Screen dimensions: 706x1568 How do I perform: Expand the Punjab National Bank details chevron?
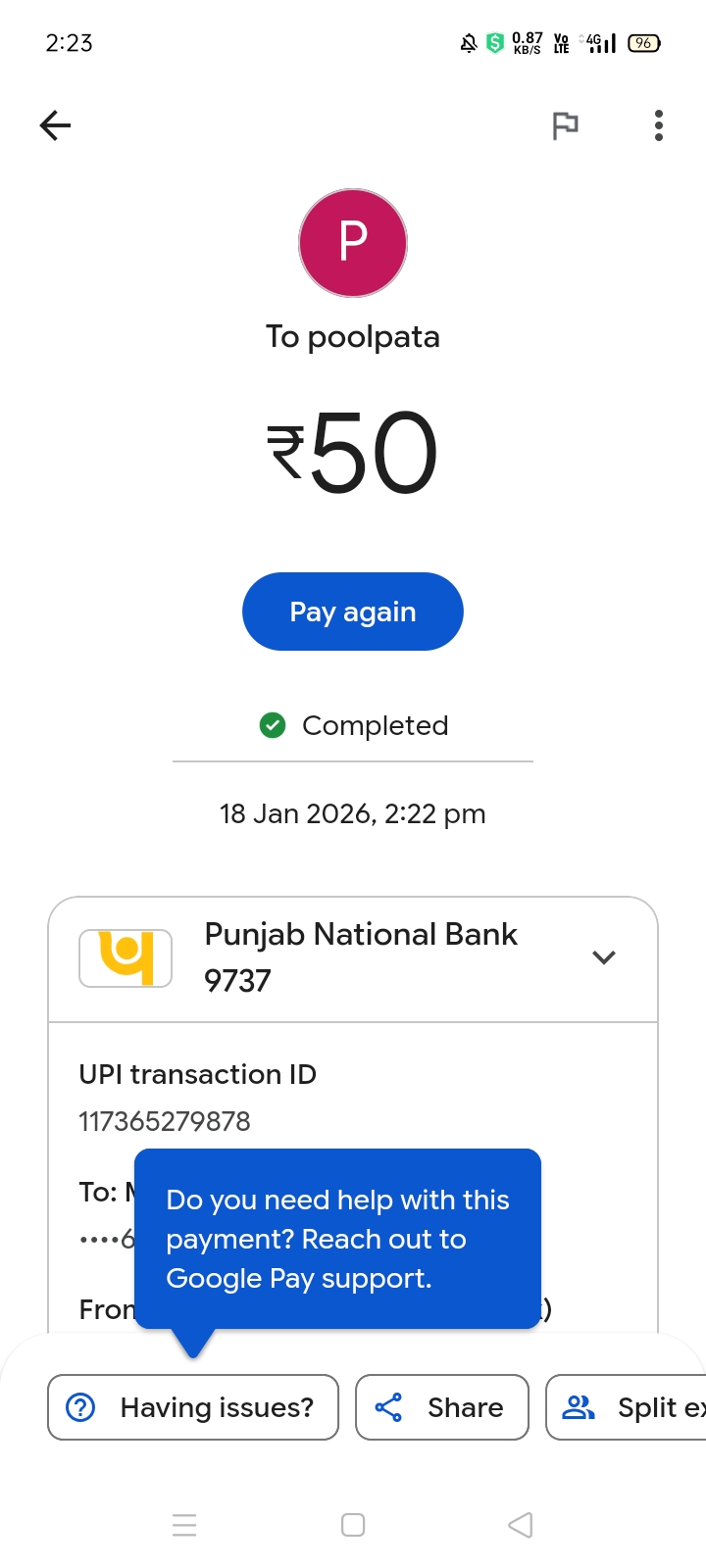[x=604, y=957]
